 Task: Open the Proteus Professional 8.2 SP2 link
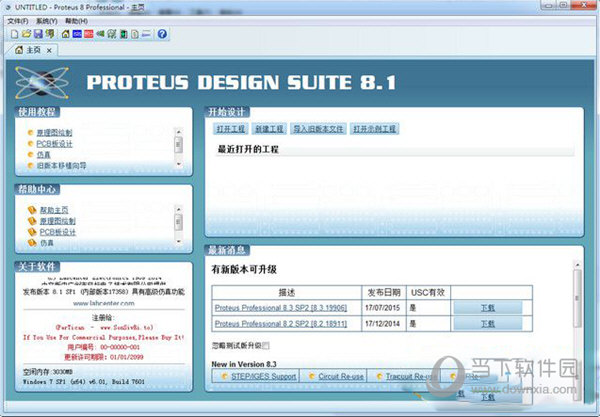281,324
